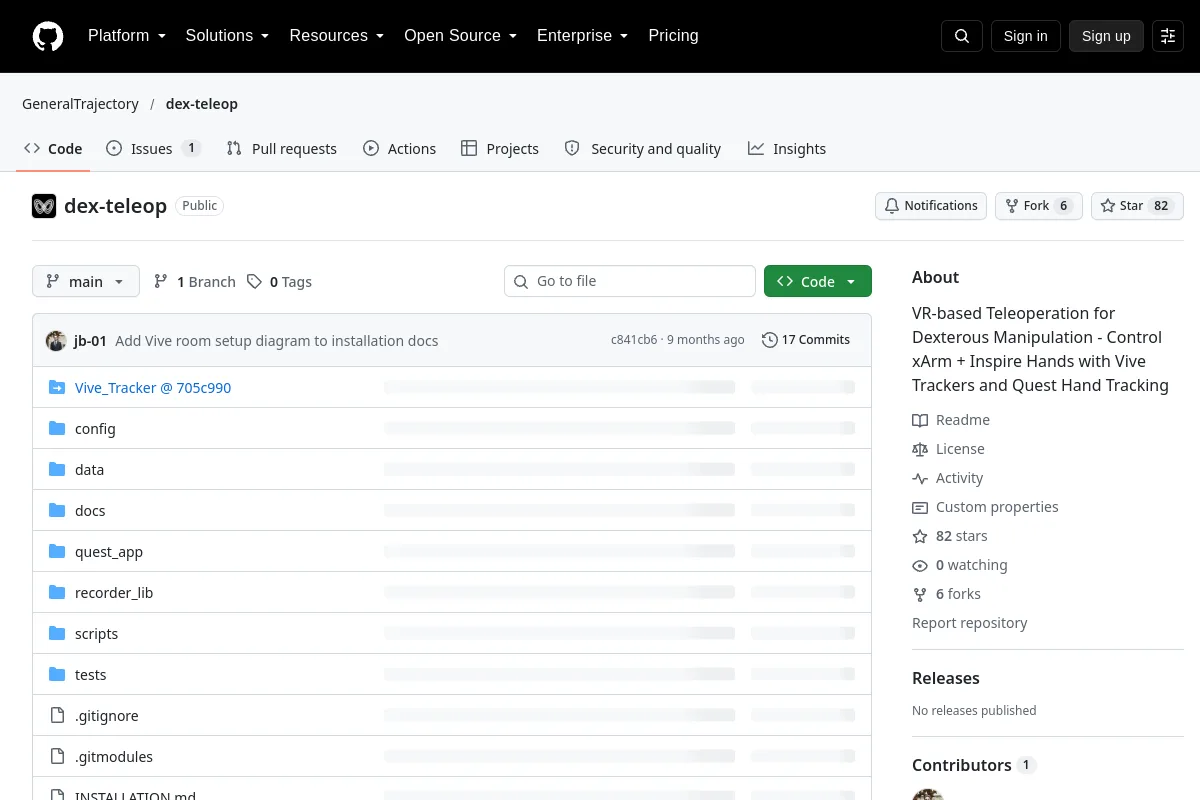The width and height of the screenshot is (1200, 800).
Task: Click the dex-teleop repository avatar icon
Action: coord(44,206)
